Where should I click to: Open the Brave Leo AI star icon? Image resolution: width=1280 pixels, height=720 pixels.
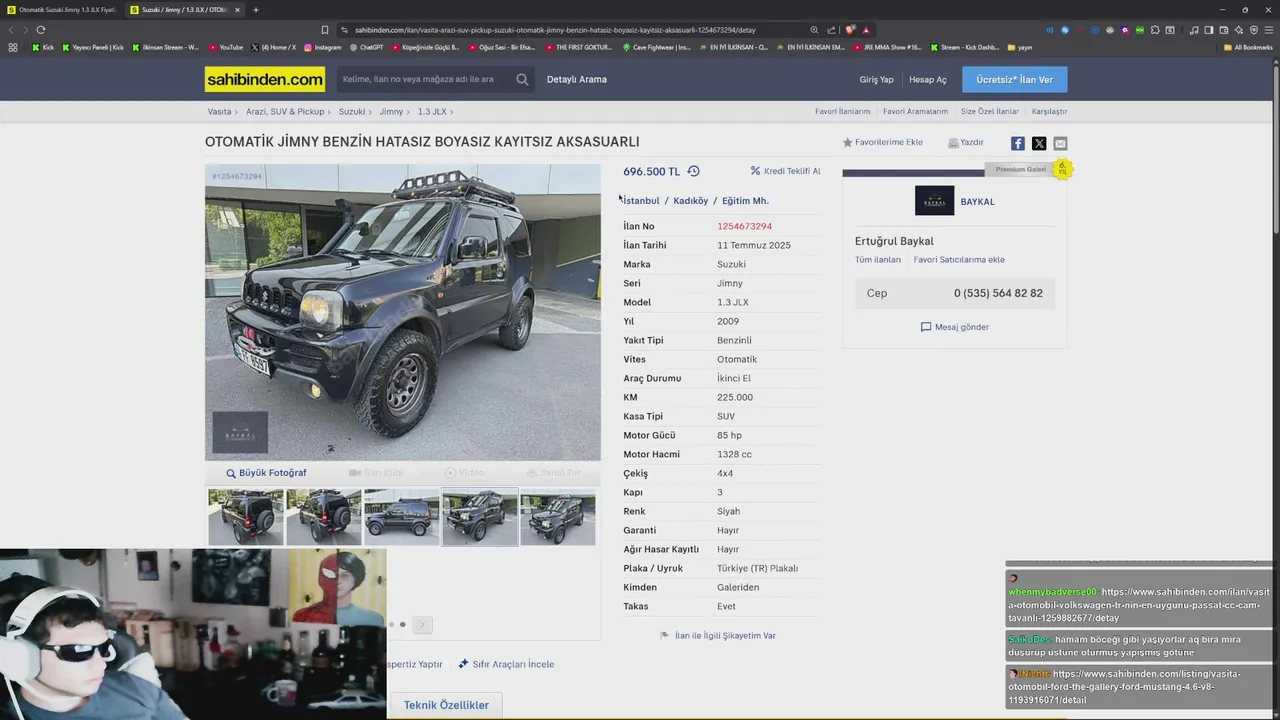click(x=1239, y=30)
